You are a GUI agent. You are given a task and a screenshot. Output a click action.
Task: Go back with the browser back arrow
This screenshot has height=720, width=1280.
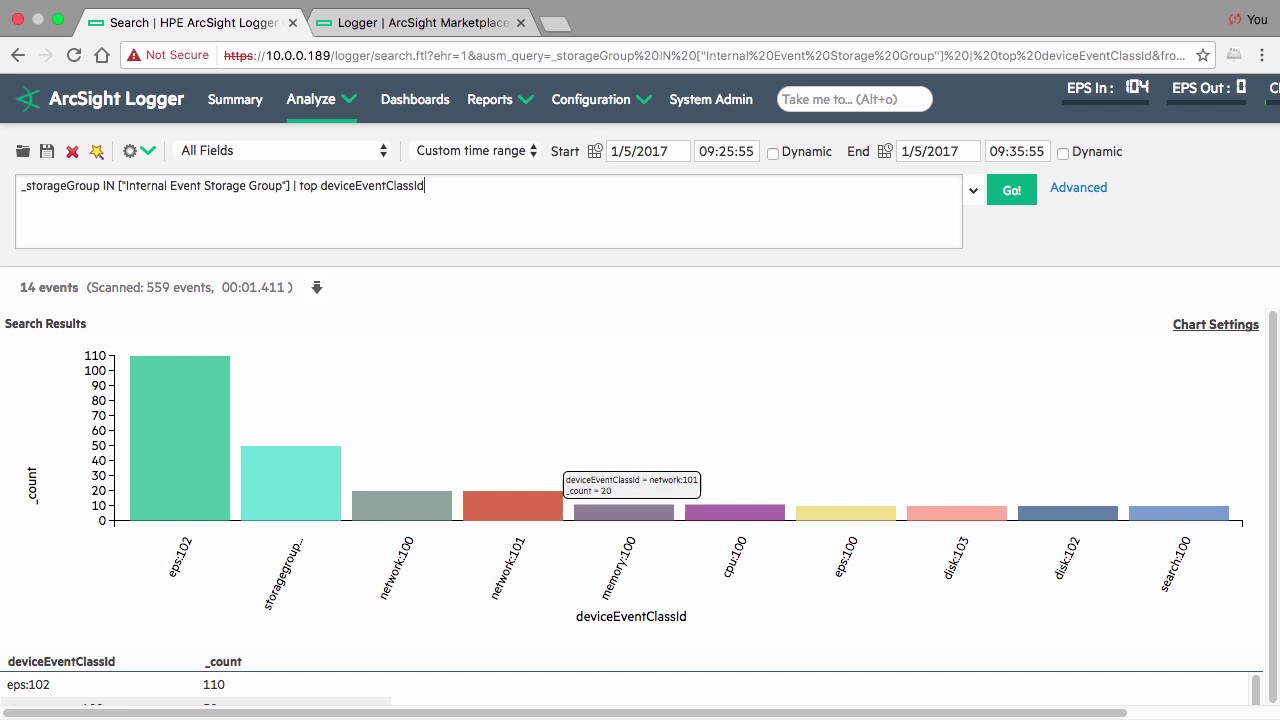(x=19, y=56)
